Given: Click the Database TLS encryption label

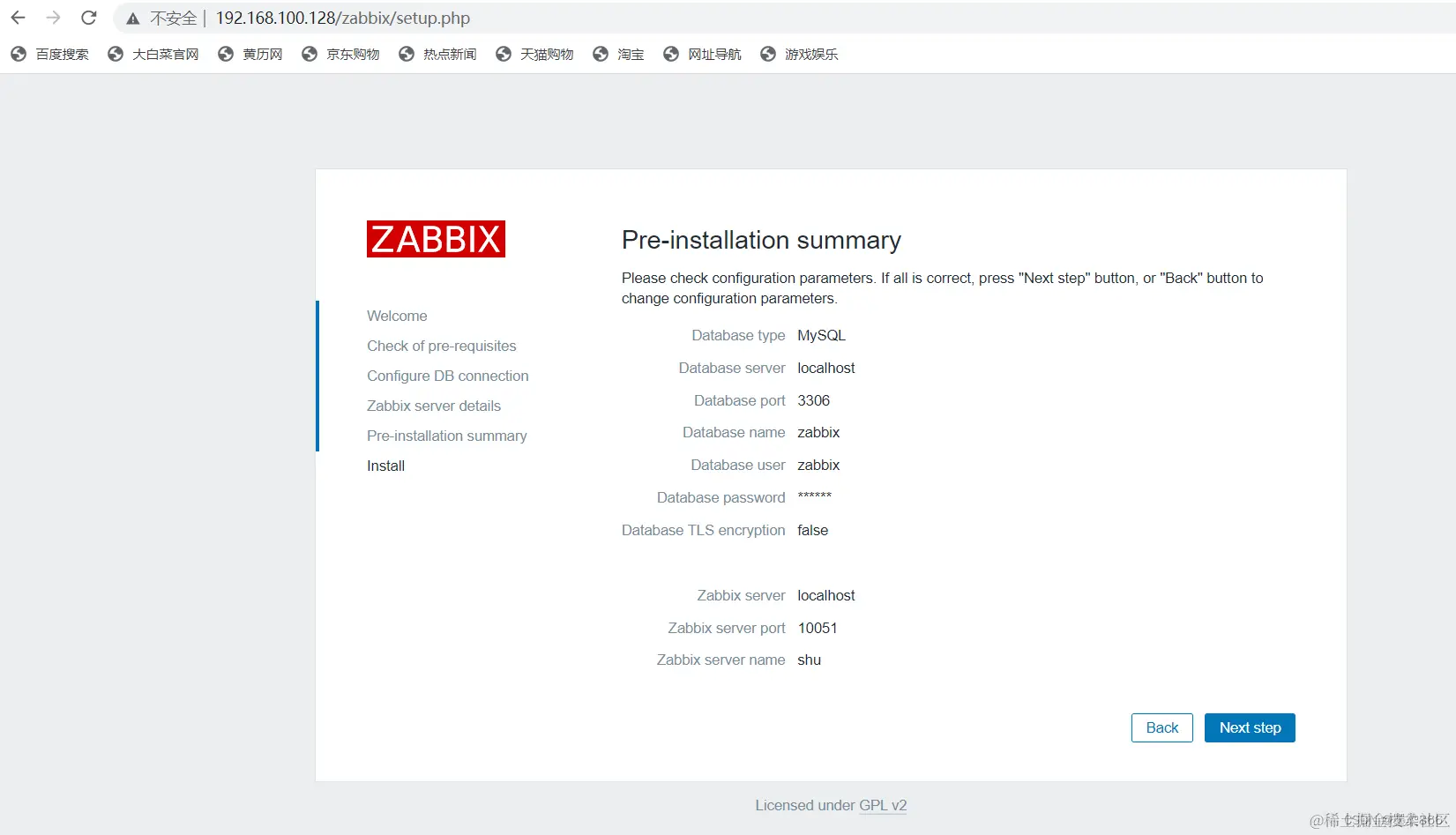Looking at the screenshot, I should tap(703, 530).
